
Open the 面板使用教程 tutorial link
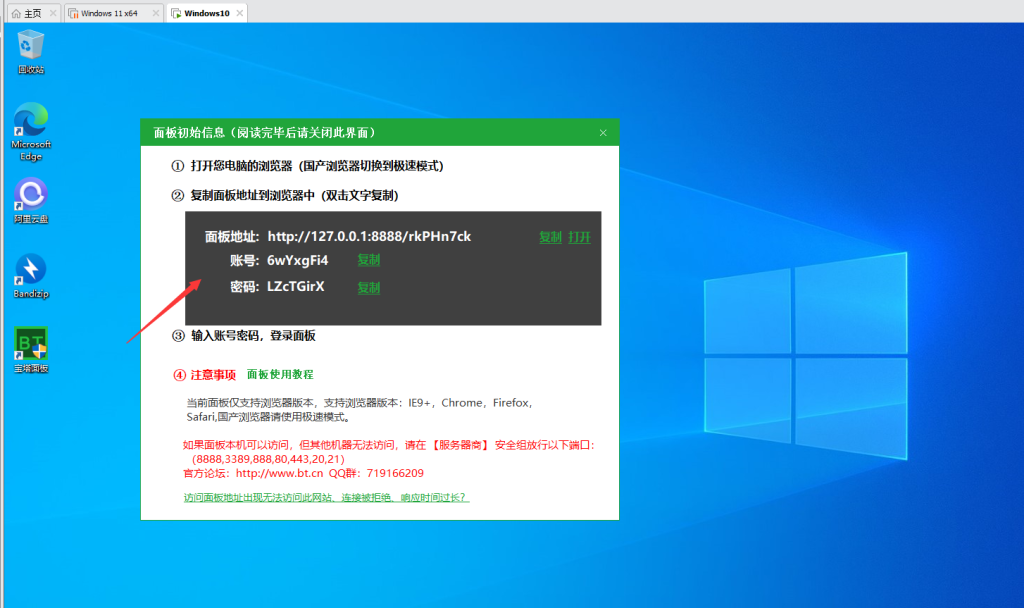[x=280, y=374]
